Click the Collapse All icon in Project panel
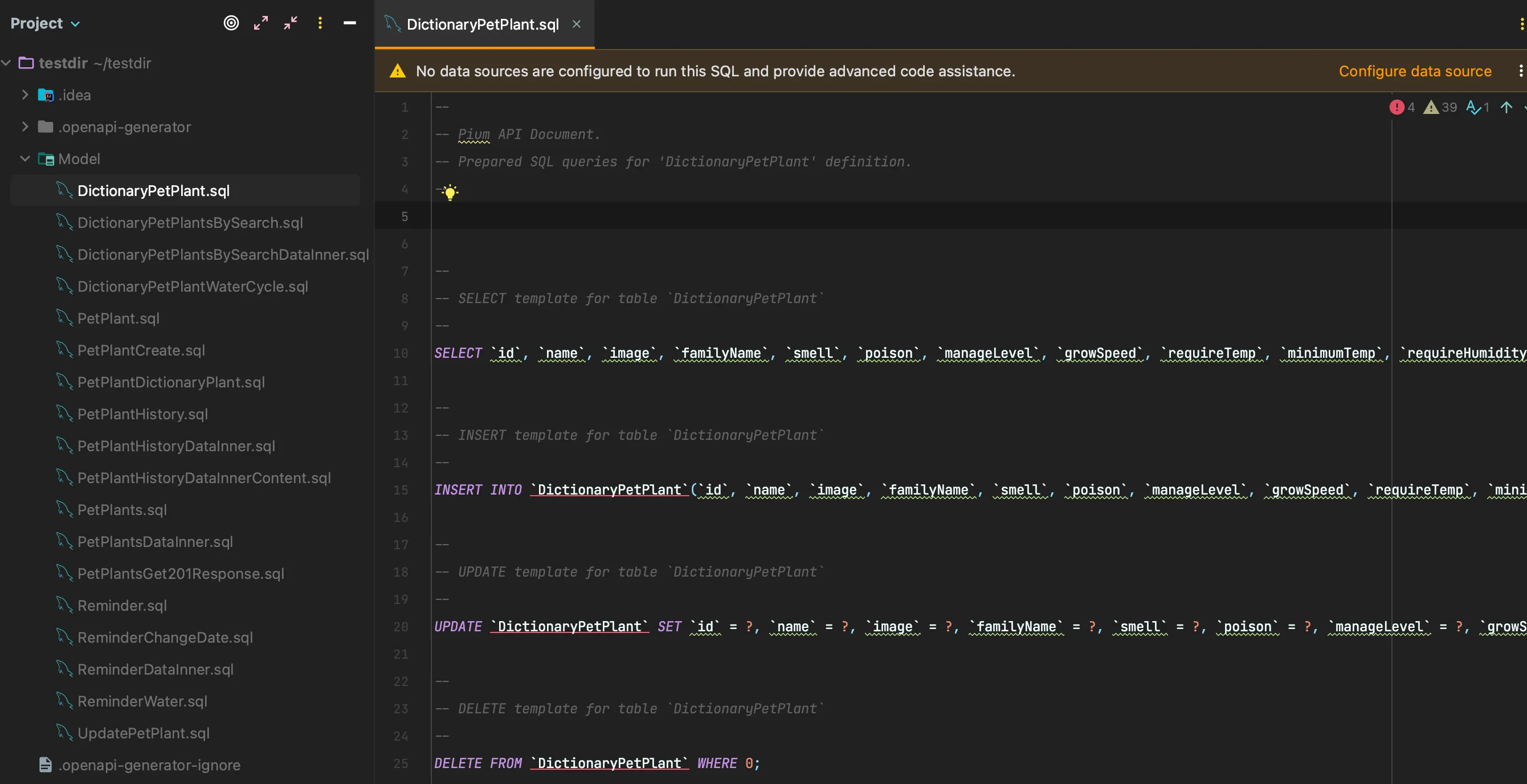1527x784 pixels. (x=291, y=23)
